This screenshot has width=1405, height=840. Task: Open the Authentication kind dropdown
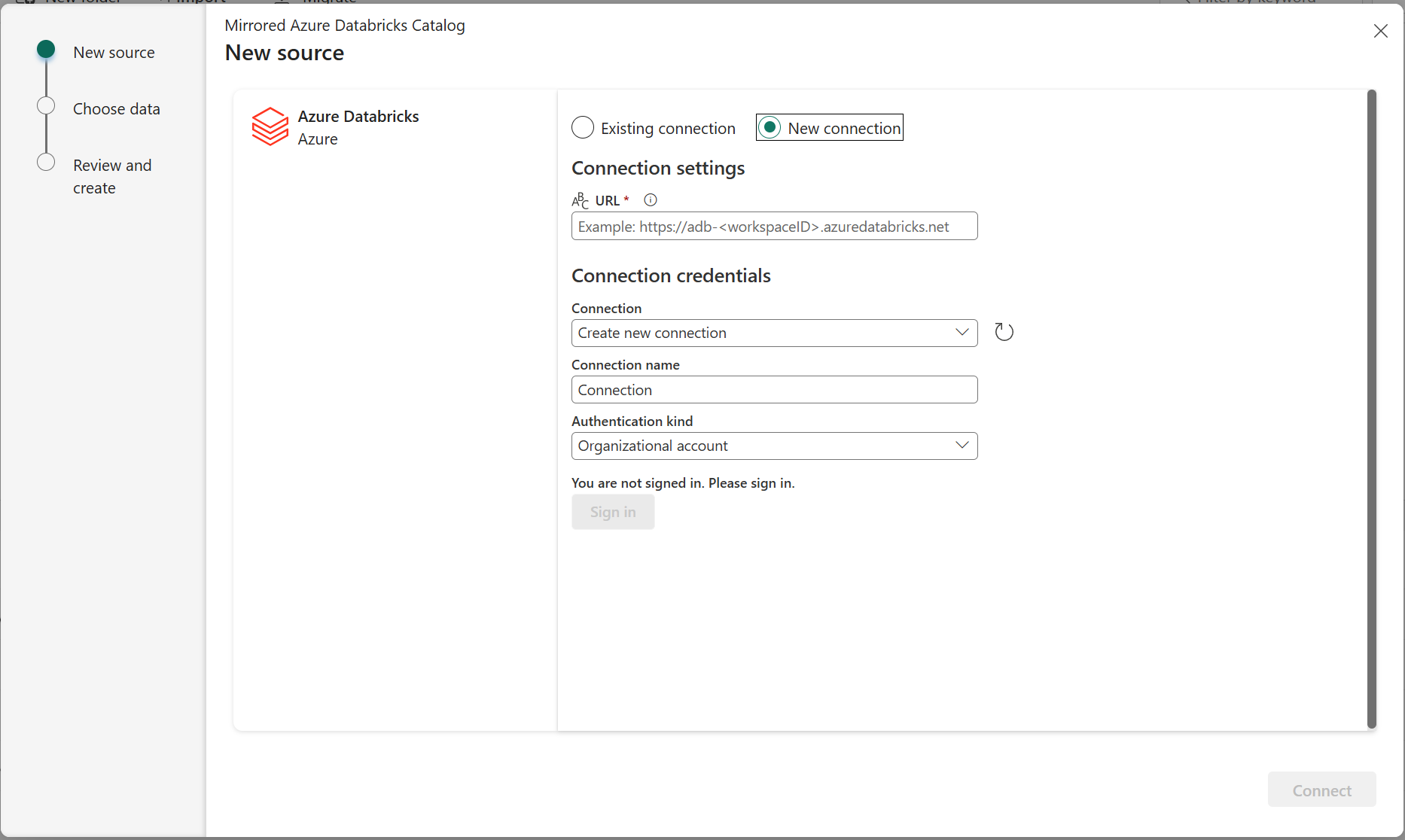pos(774,446)
